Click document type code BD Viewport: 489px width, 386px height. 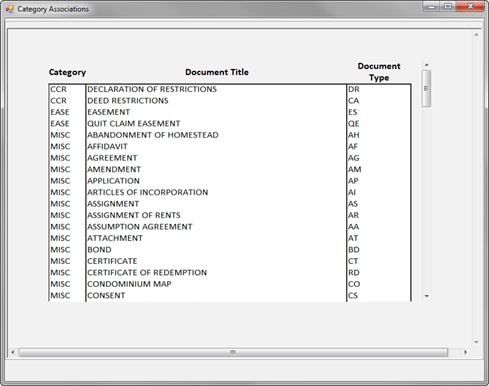coord(354,250)
